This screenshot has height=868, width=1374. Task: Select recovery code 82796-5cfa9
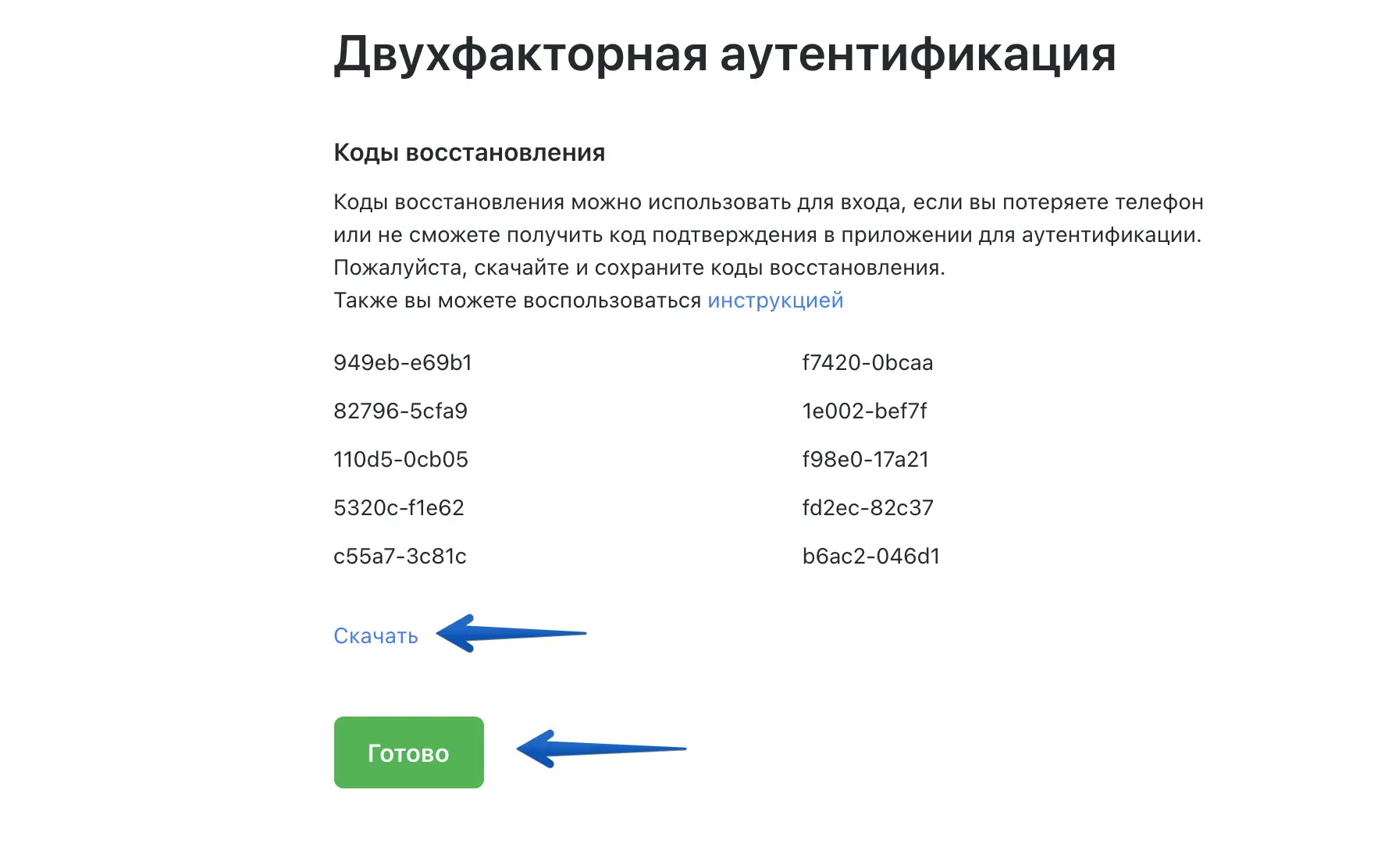click(x=400, y=411)
